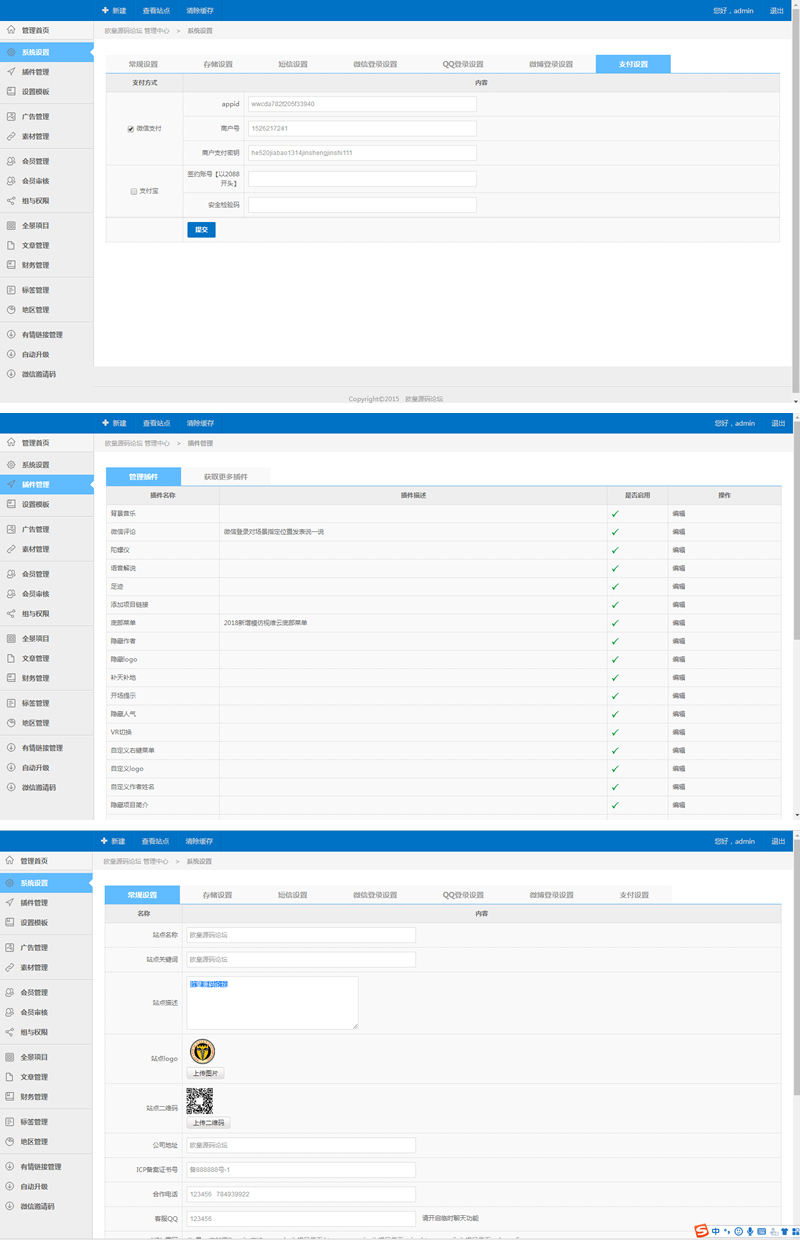Image resolution: width=800 pixels, height=1256 pixels.
Task: Click into the ICP备案证书号 text field
Action: coord(300,1170)
